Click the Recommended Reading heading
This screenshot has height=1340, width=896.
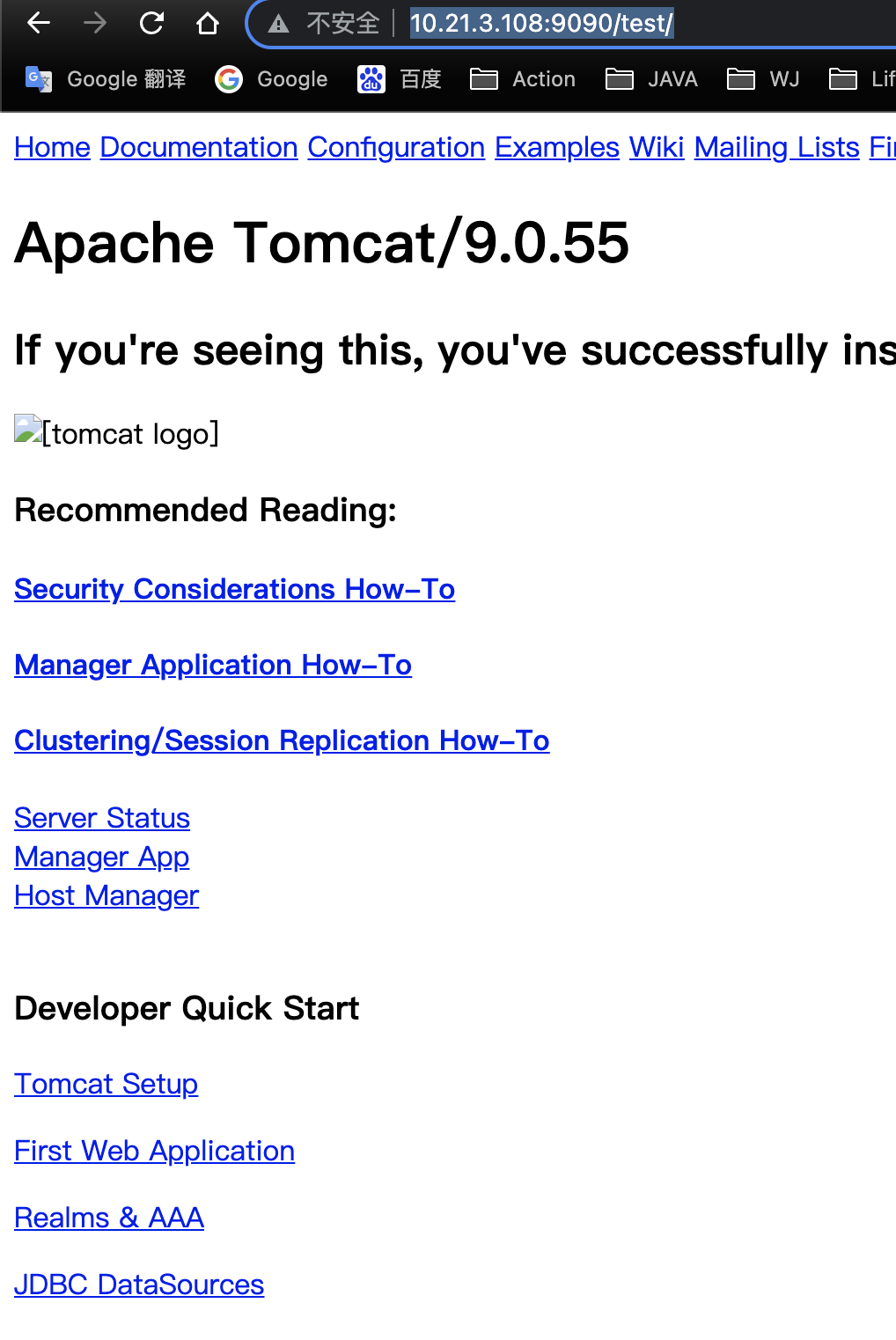pos(206,510)
